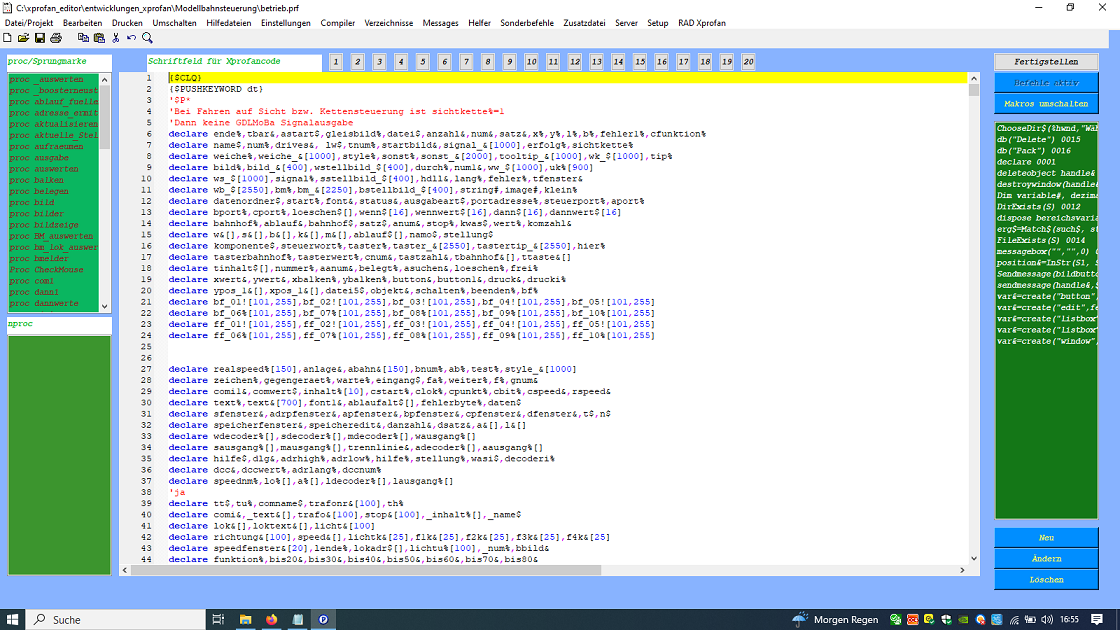The image size is (1120, 630).
Task: Paste clipboard using the paste icon
Action: pyautogui.click(x=99, y=38)
